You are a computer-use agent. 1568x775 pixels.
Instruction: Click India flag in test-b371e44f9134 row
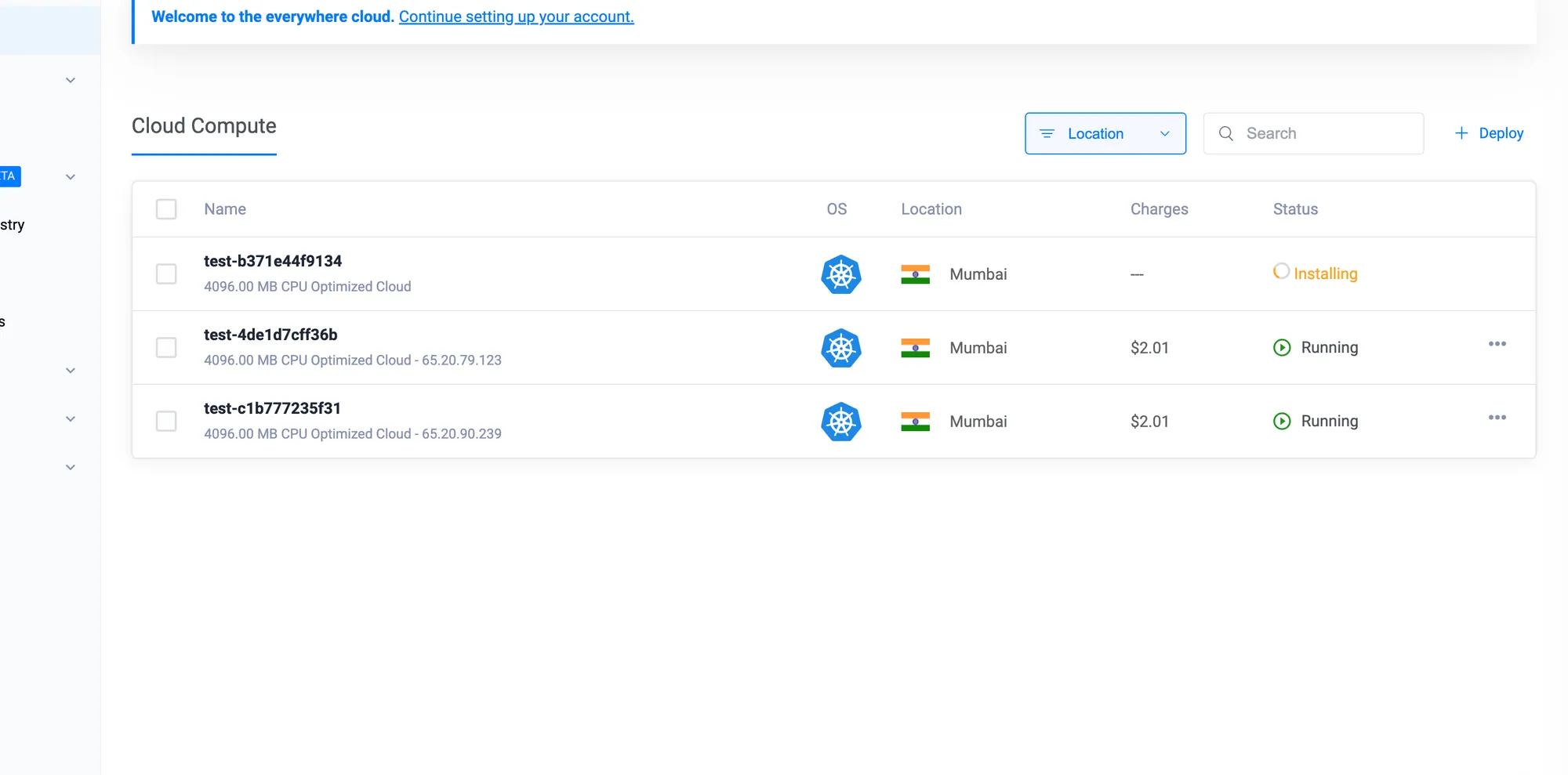tap(915, 274)
